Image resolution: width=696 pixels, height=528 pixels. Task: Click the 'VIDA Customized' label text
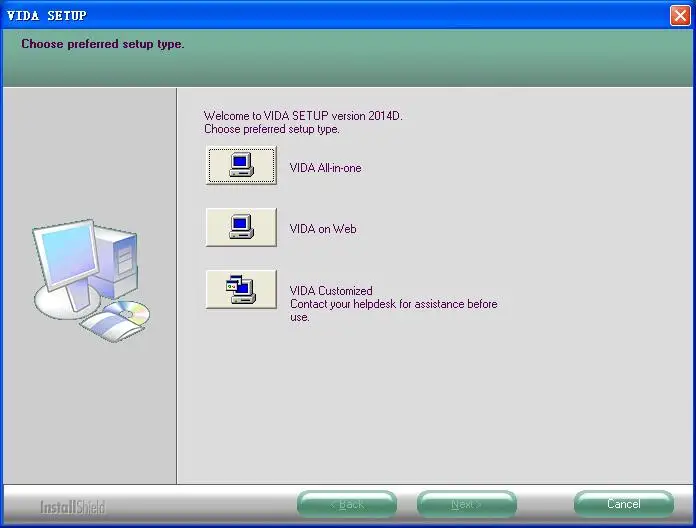pos(331,291)
